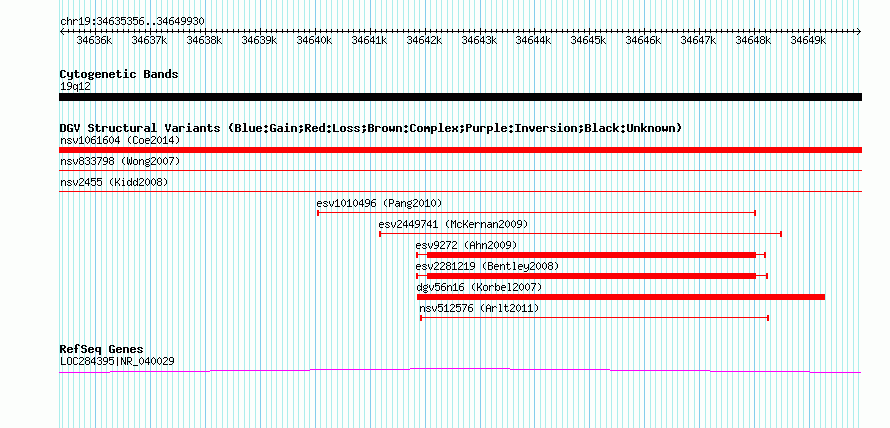Click the 34644k ruler tick label
Viewport: 890px width, 428px height.
click(x=532, y=40)
